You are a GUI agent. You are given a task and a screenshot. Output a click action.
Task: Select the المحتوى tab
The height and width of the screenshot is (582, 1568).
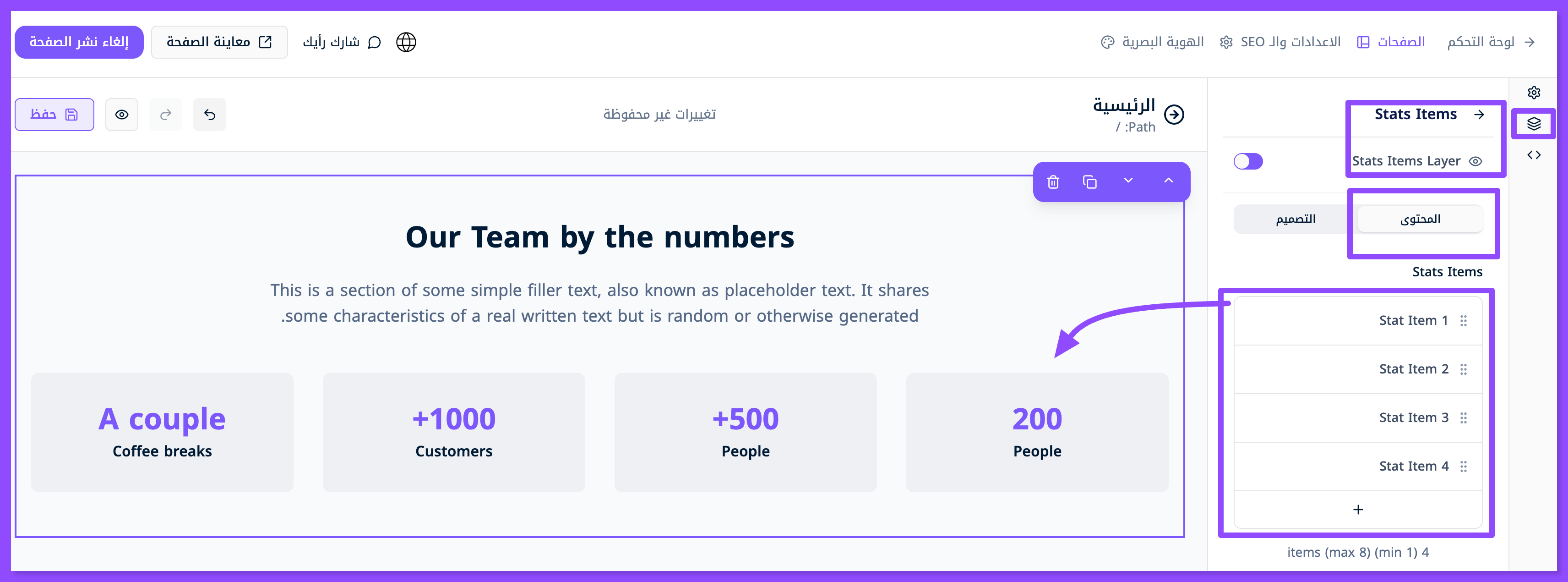1420,219
